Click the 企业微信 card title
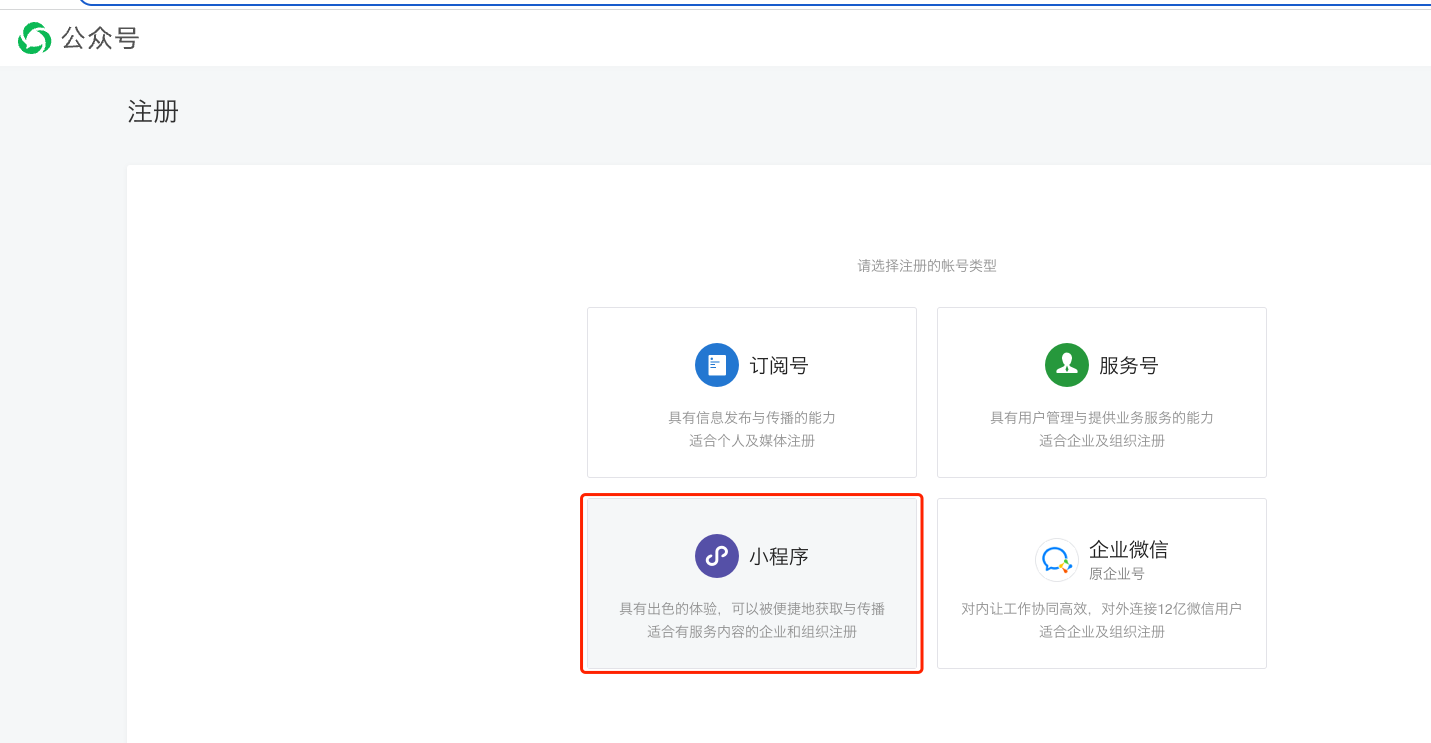Image resolution: width=1431 pixels, height=743 pixels. click(1128, 549)
